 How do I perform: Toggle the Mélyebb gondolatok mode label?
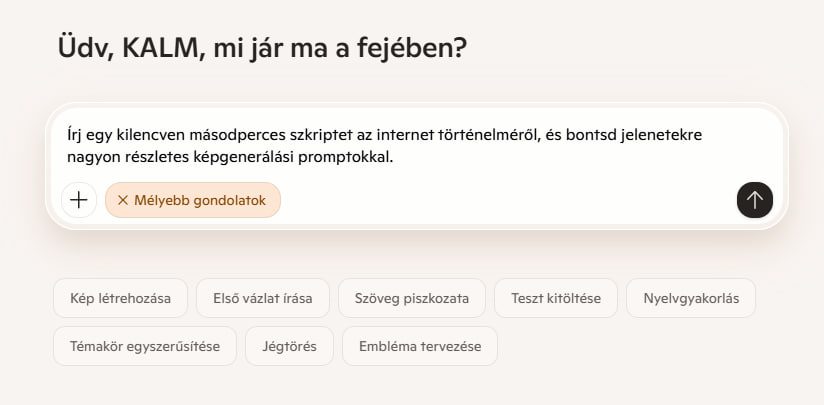coord(199,200)
